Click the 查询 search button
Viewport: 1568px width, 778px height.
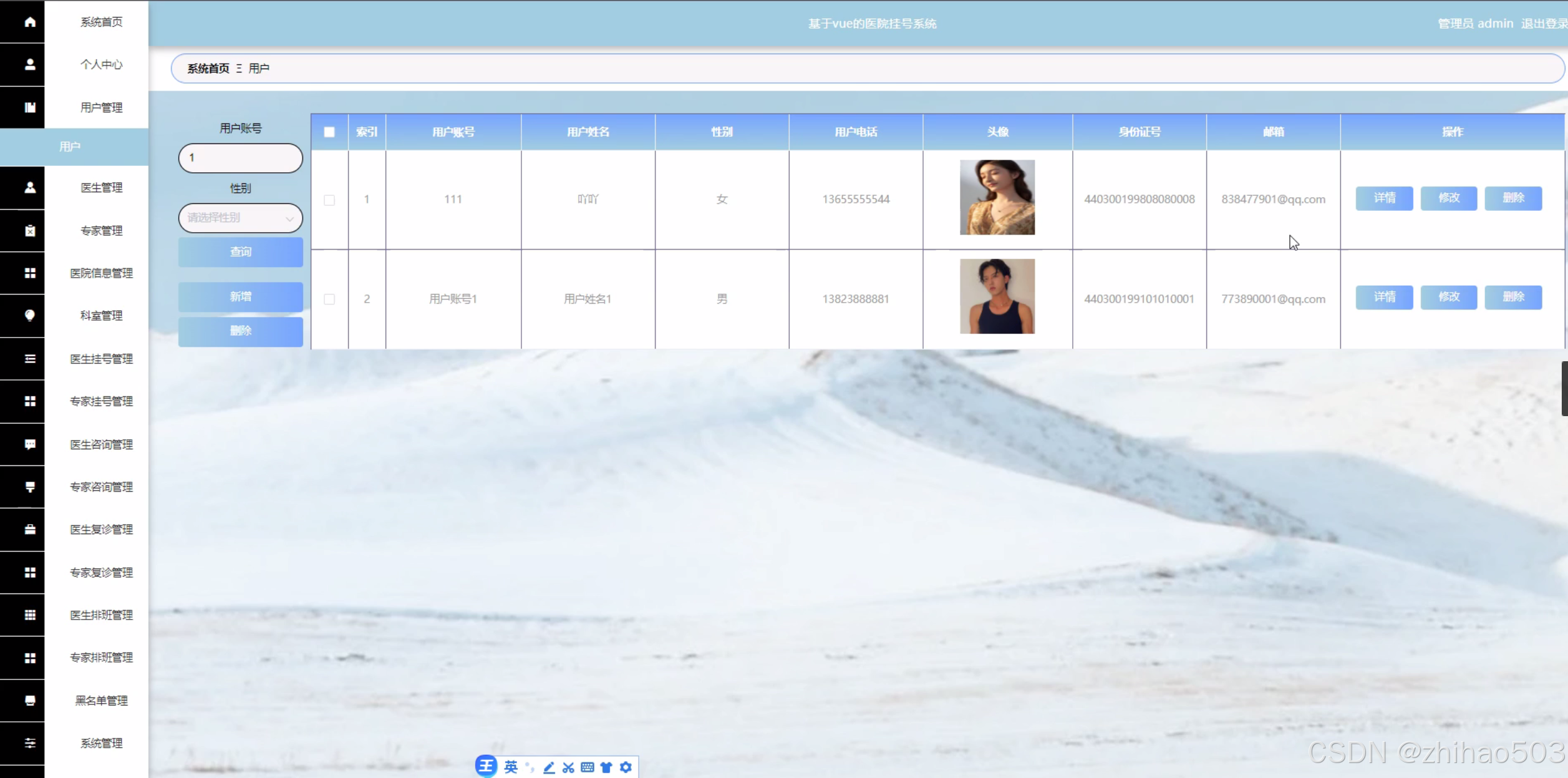[240, 252]
